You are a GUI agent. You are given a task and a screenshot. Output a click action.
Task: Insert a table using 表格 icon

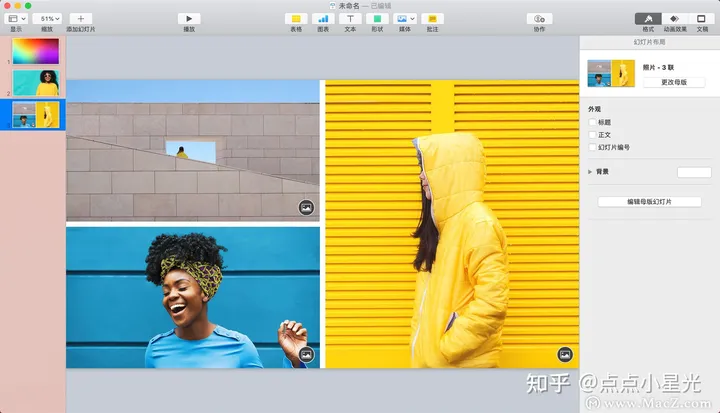click(x=295, y=18)
